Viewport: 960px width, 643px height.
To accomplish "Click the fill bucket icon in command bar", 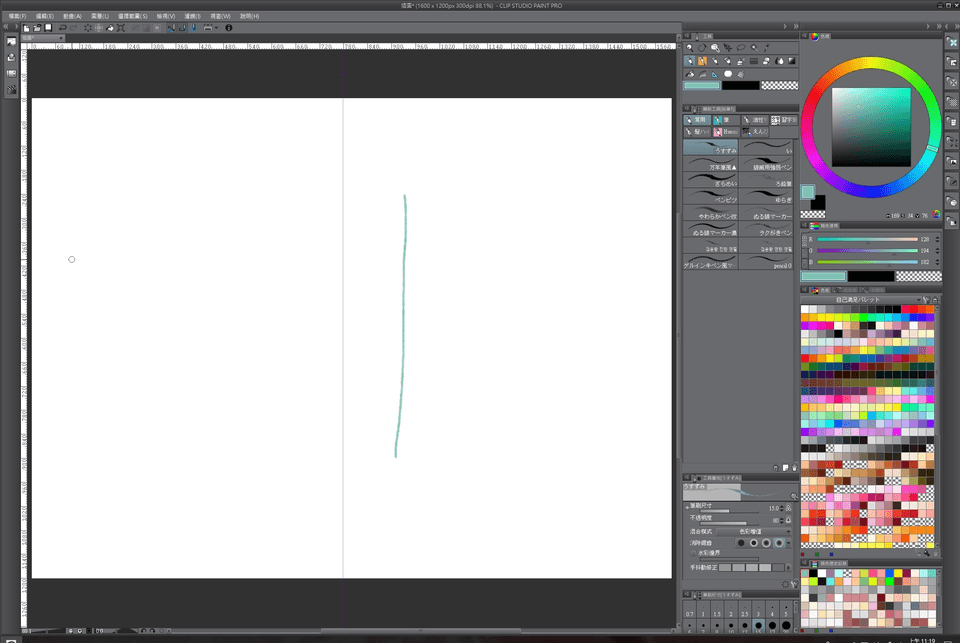I will pos(110,28).
